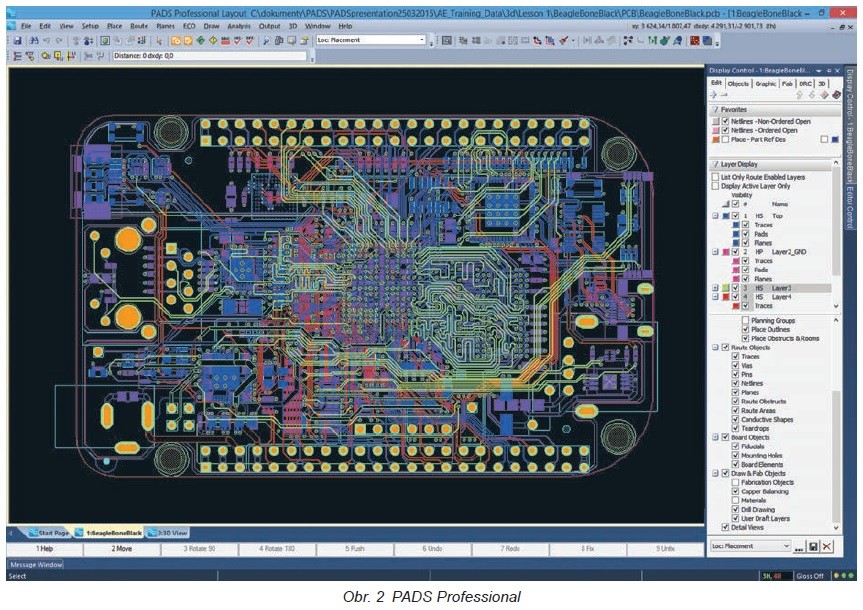This screenshot has height=610, width=863.
Task: Click the Layer2_GND traces color swatch
Action: [736, 261]
